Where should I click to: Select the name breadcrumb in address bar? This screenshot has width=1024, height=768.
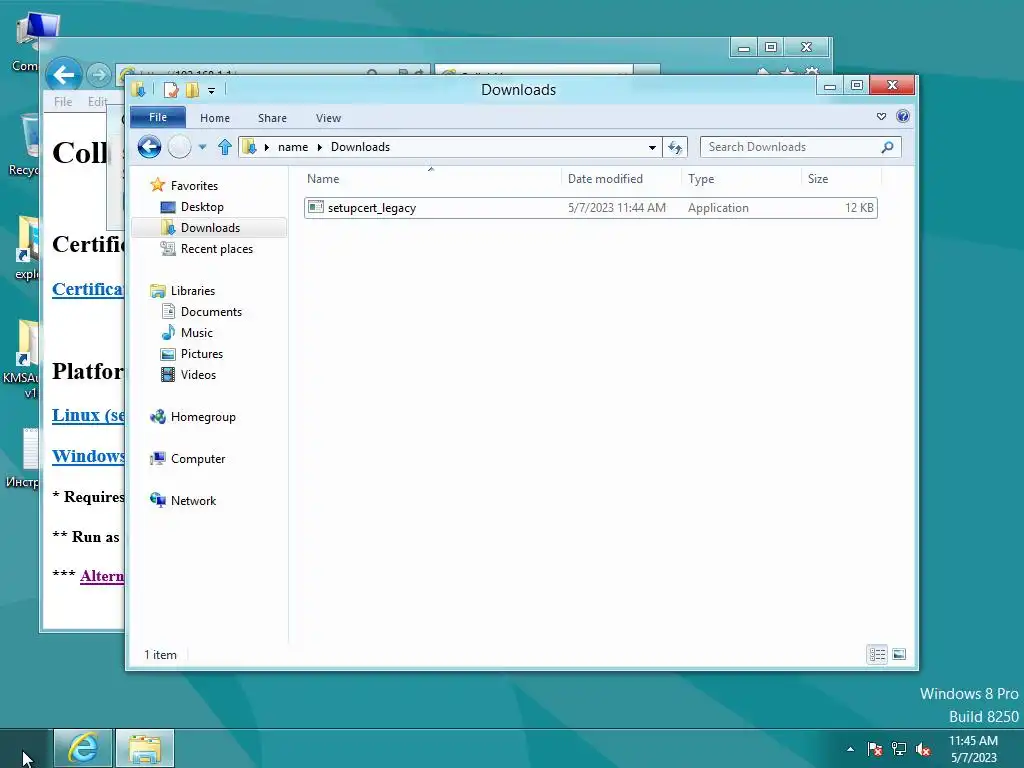[293, 147]
